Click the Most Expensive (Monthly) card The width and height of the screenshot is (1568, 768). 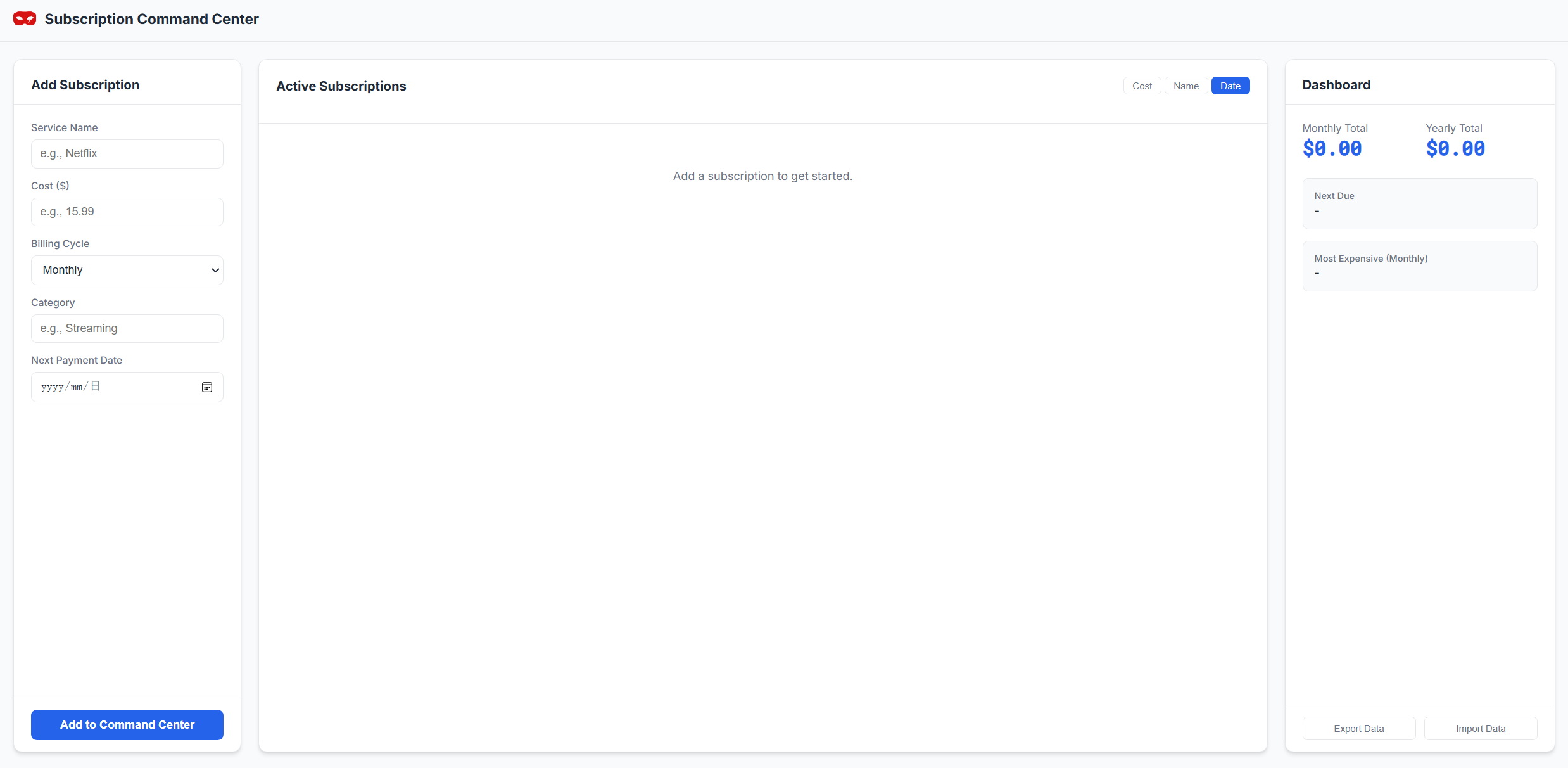(x=1419, y=266)
